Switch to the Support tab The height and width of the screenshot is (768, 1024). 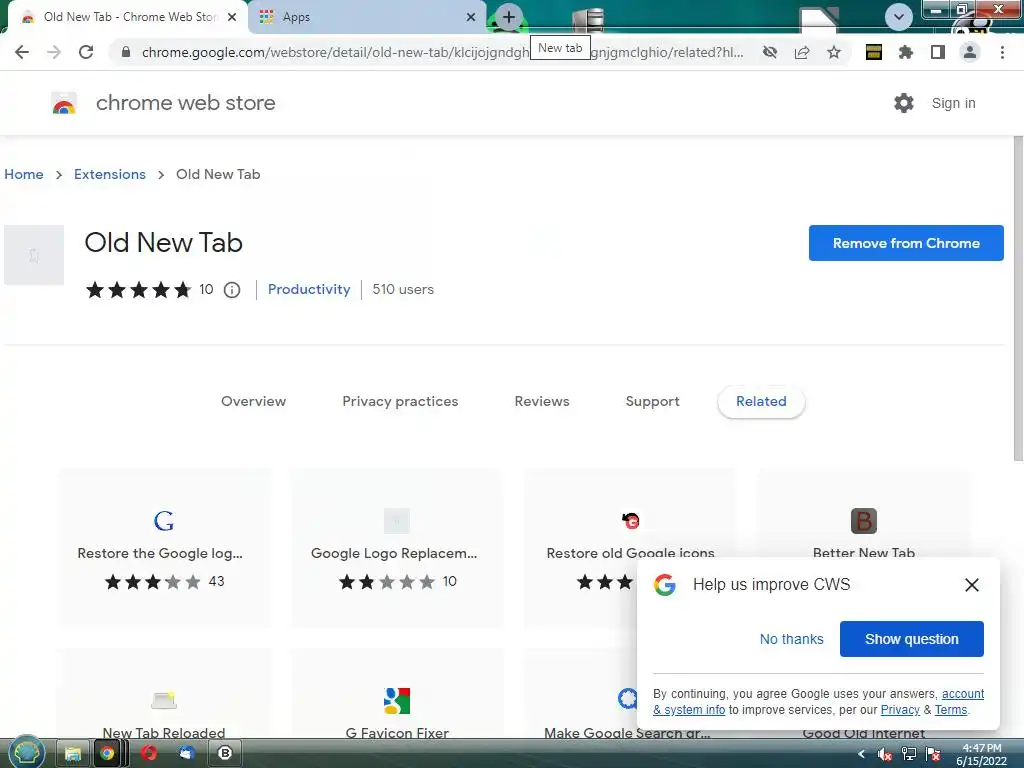(x=652, y=402)
